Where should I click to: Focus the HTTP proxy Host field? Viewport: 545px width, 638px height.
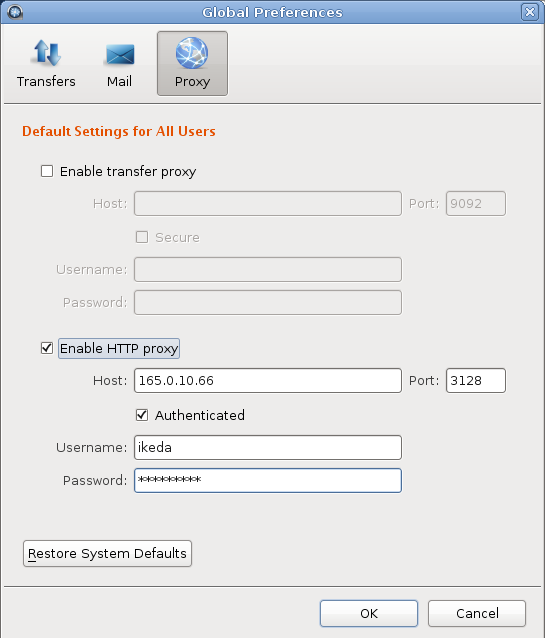(268, 380)
